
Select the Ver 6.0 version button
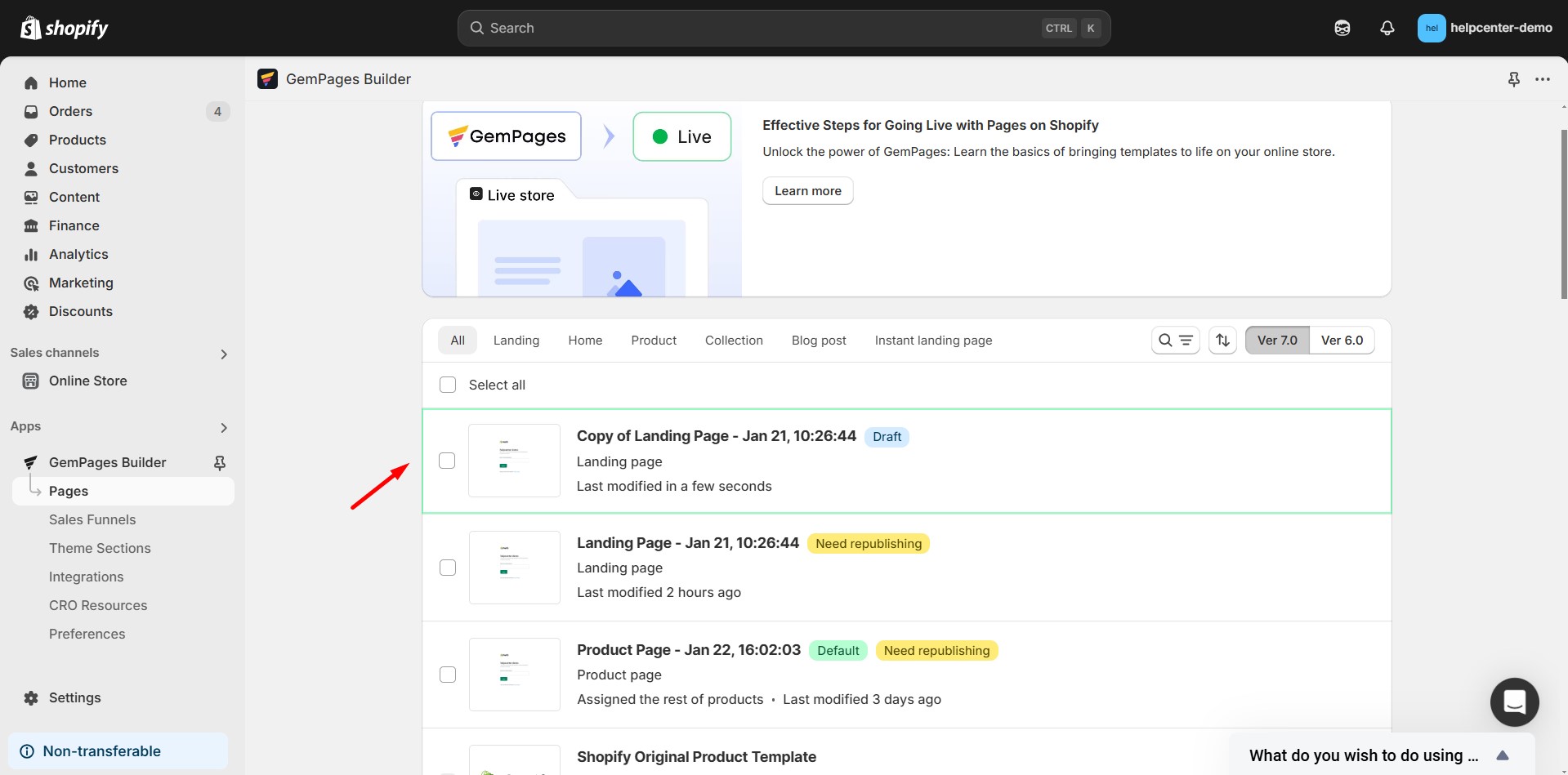point(1342,341)
